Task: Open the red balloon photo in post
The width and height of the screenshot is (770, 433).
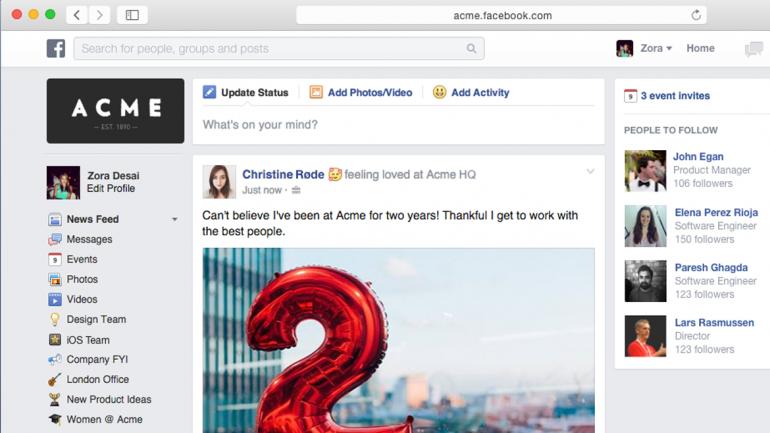Action: [x=398, y=340]
